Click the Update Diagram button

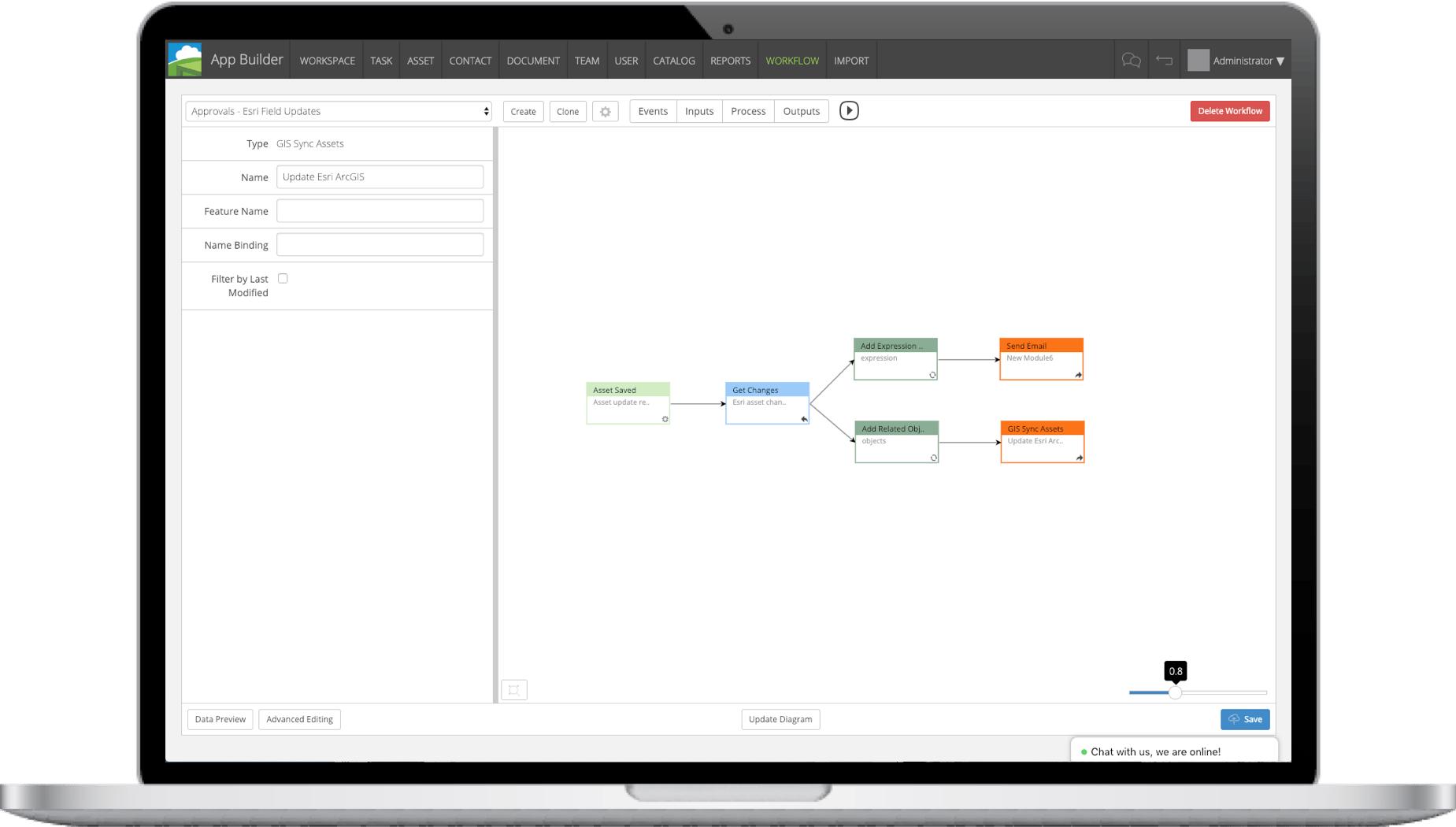coord(780,719)
